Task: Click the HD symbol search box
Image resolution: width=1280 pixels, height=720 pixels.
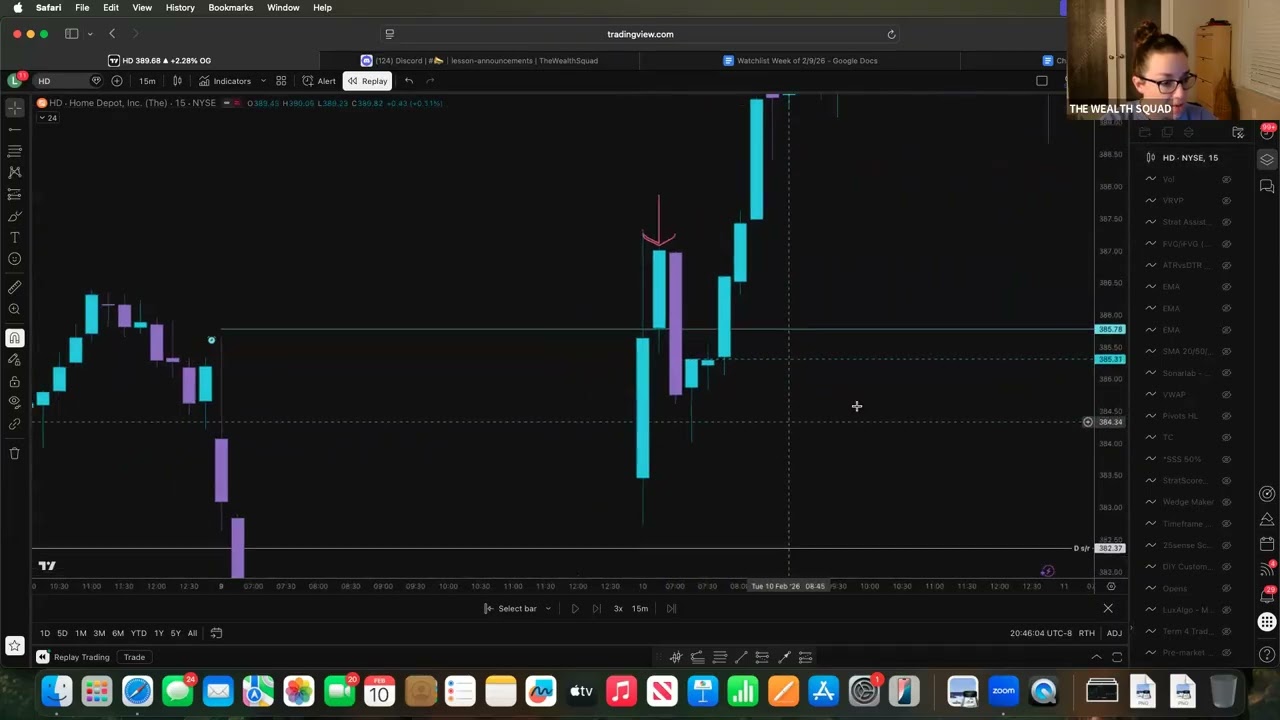Action: tap(61, 81)
